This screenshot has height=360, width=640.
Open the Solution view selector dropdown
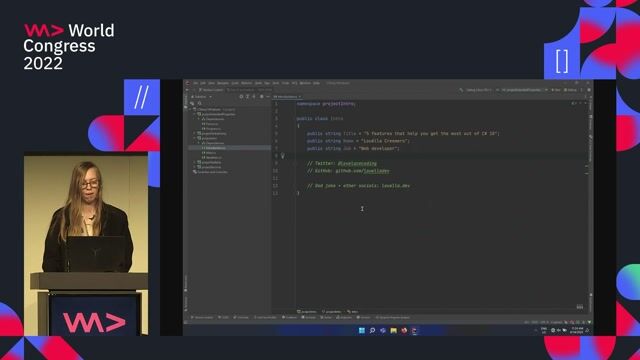[x=202, y=97]
